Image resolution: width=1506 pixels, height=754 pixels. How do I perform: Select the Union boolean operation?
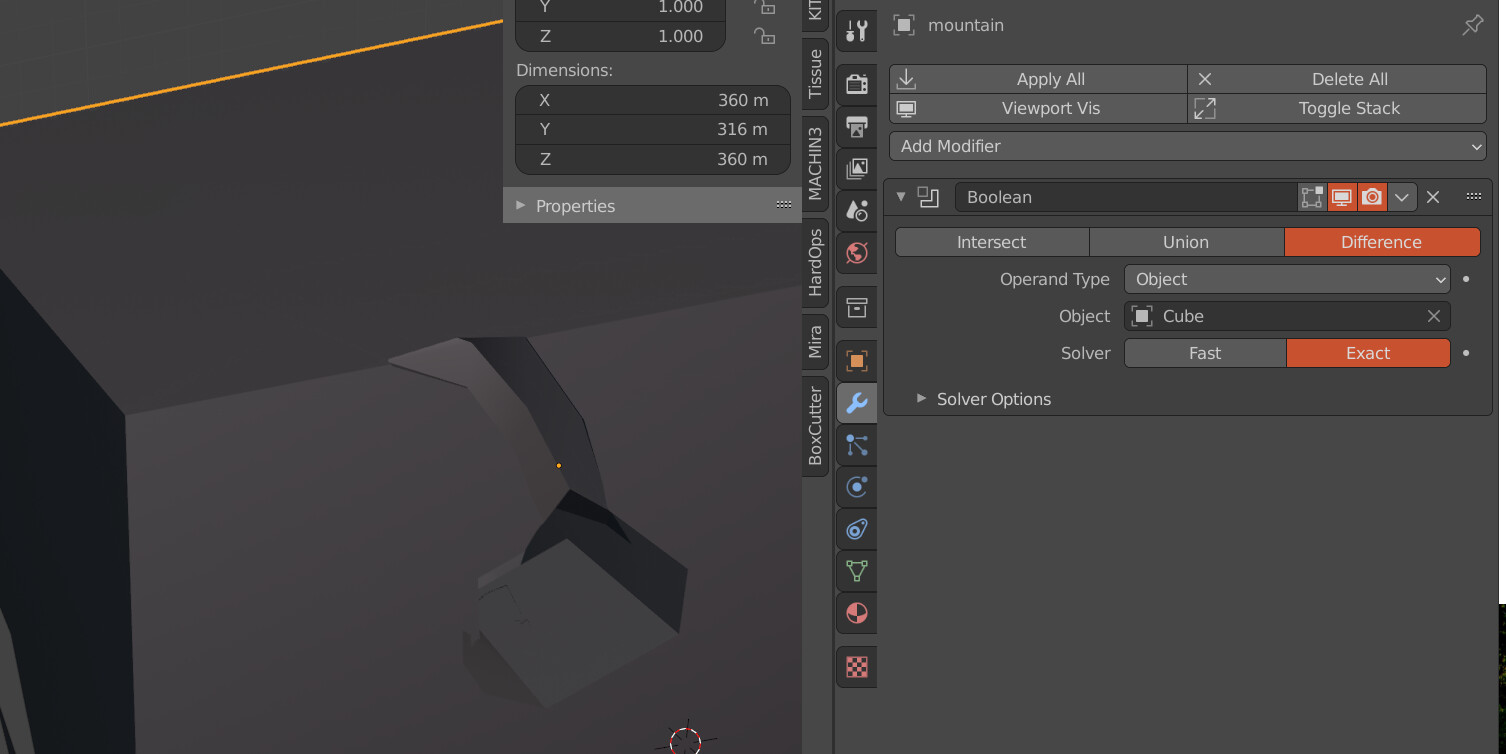click(x=1186, y=241)
